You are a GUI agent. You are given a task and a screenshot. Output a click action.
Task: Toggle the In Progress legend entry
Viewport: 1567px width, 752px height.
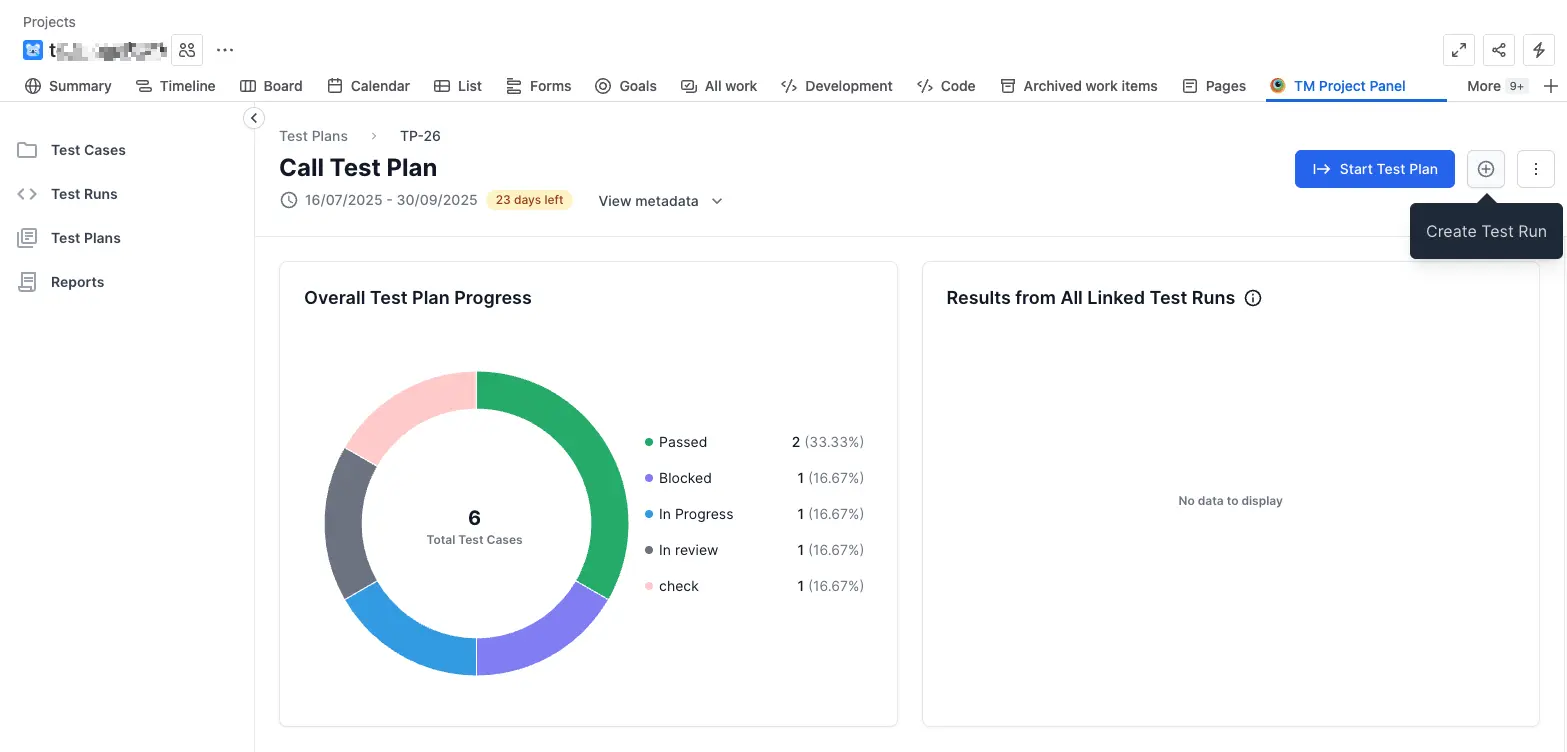[x=695, y=514]
